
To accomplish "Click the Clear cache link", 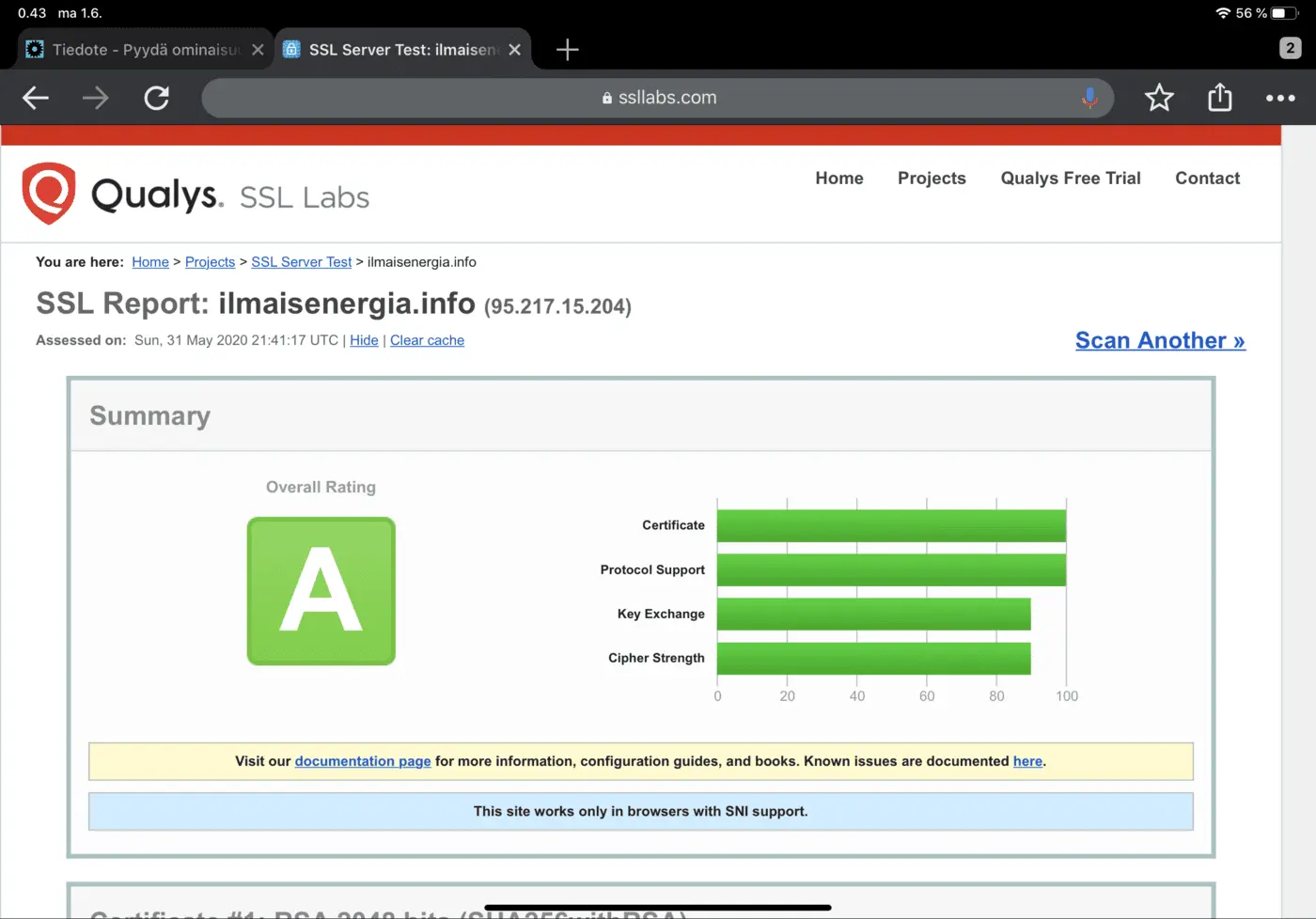I will pos(427,340).
